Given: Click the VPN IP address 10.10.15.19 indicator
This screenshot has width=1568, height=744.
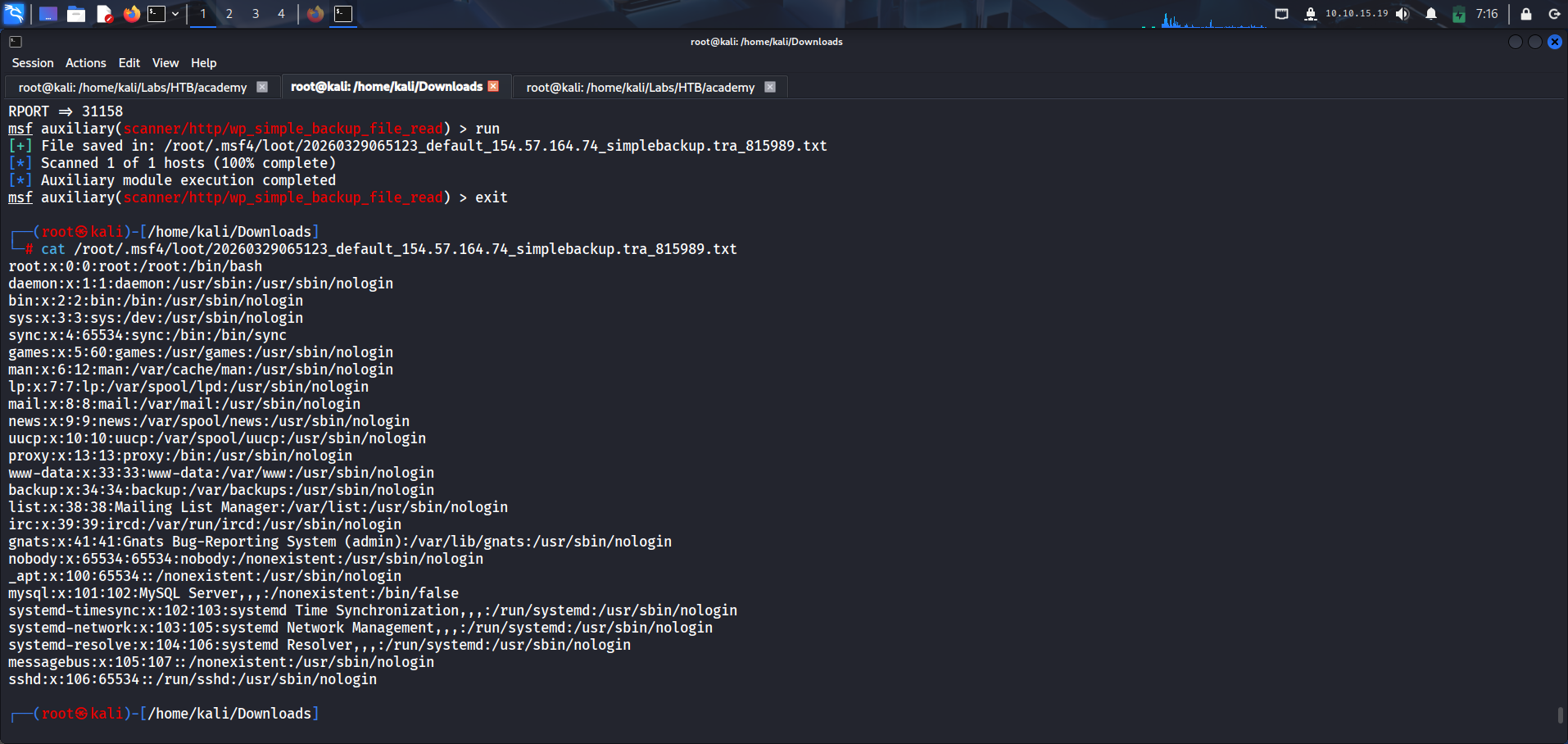Looking at the screenshot, I should [x=1357, y=14].
